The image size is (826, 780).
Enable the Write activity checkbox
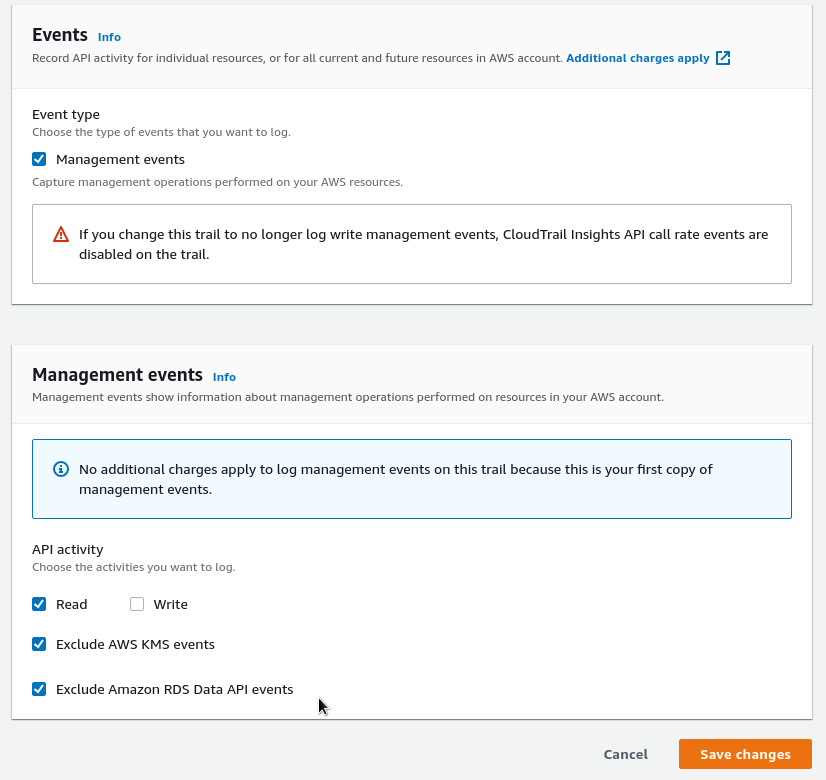137,604
